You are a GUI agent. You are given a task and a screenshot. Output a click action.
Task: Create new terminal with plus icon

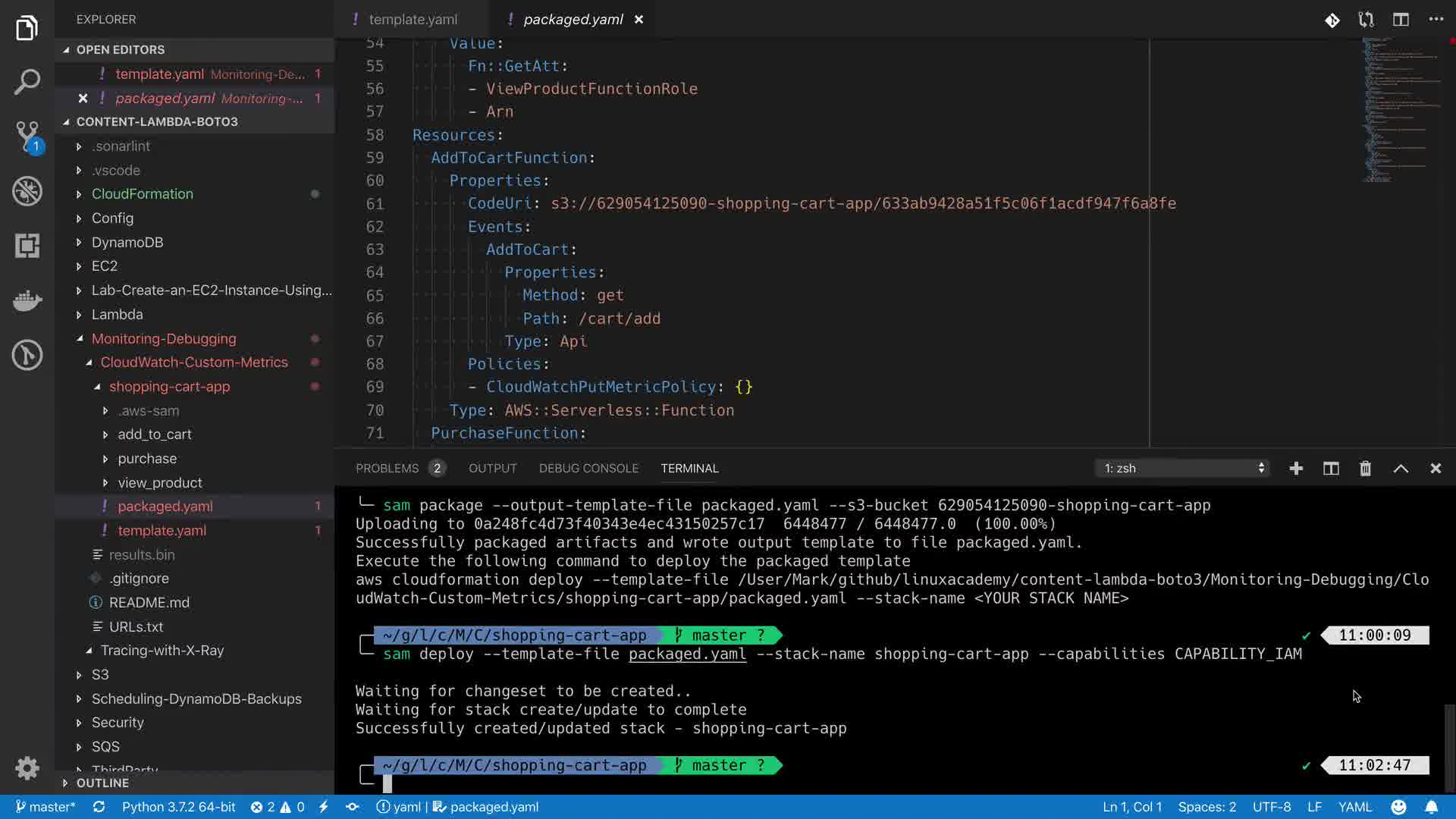tap(1296, 469)
